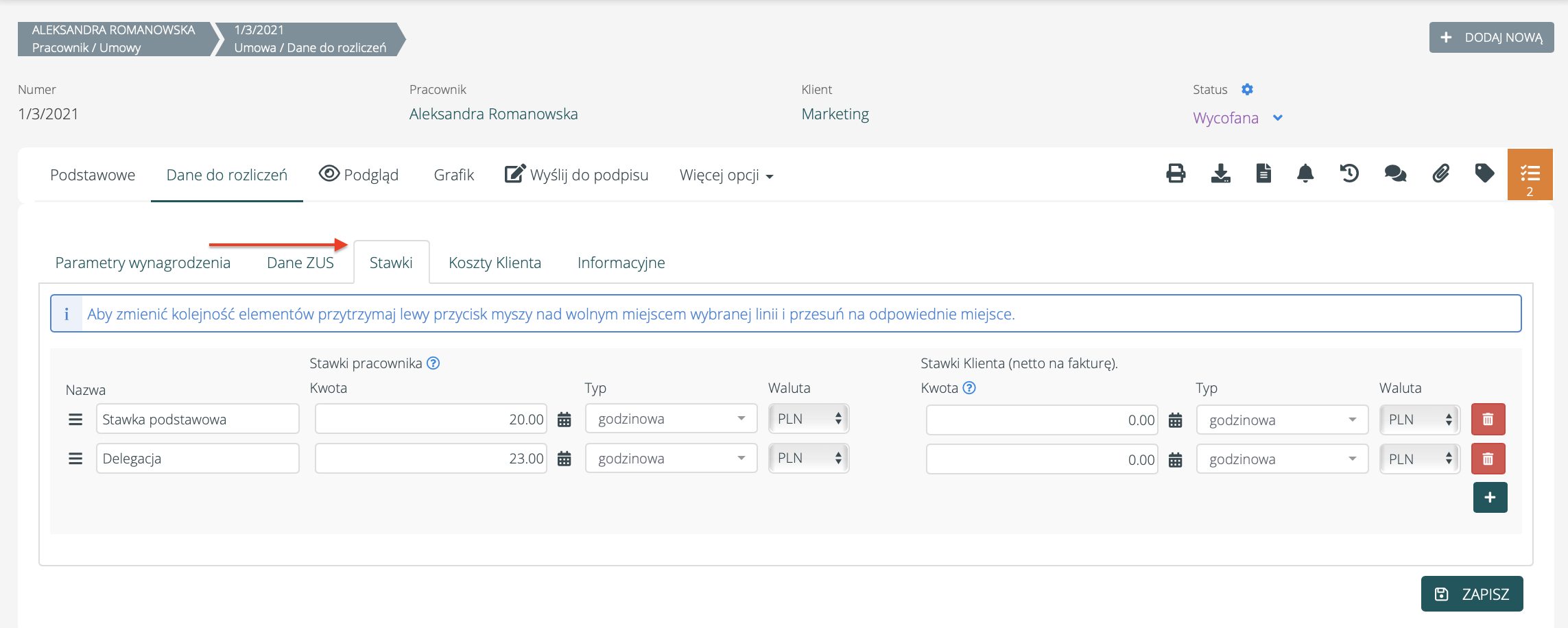Open employee Typ dropdown for Stawka podstawowa

[670, 419]
